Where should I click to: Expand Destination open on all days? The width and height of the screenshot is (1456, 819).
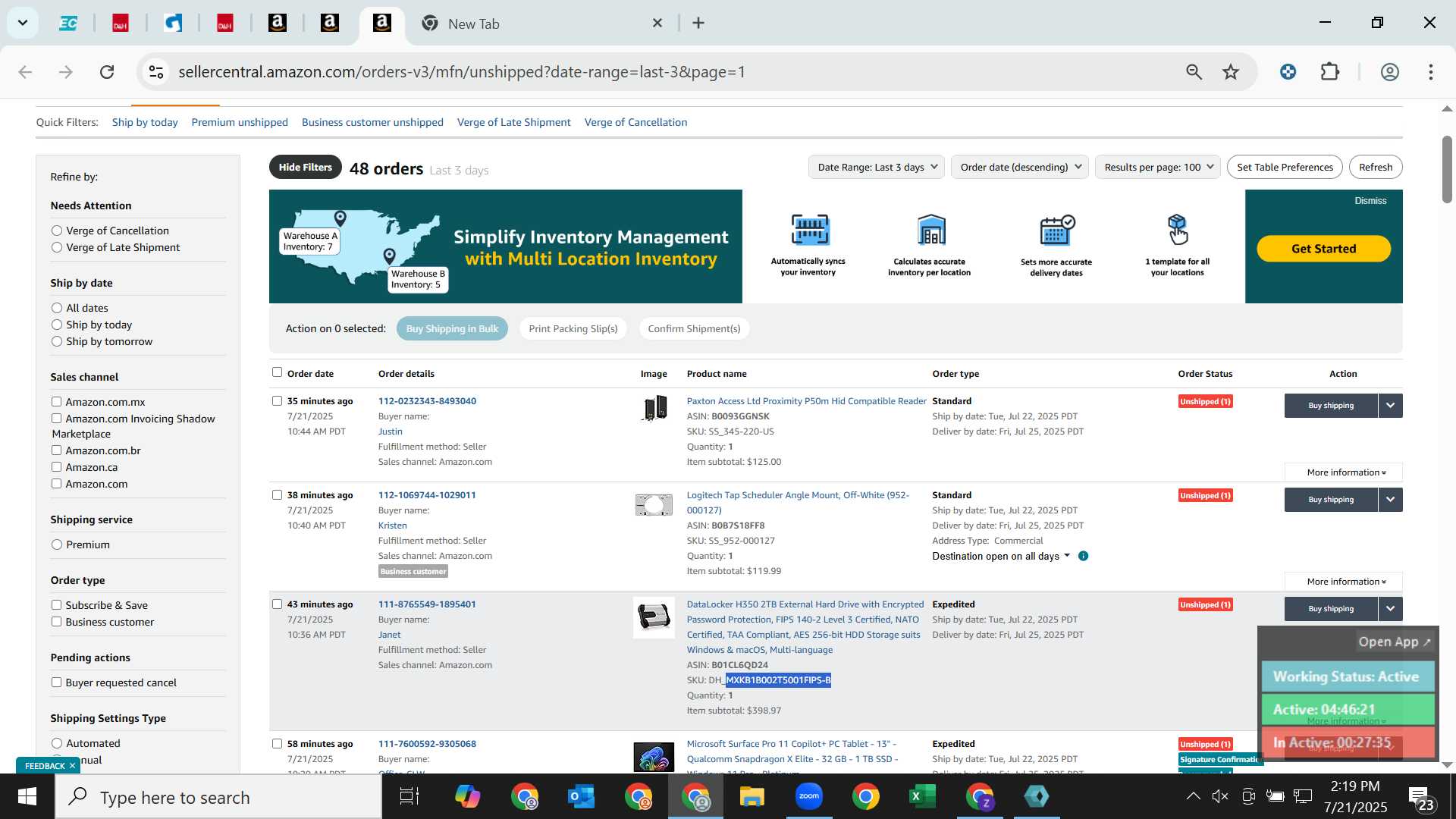click(x=1001, y=556)
